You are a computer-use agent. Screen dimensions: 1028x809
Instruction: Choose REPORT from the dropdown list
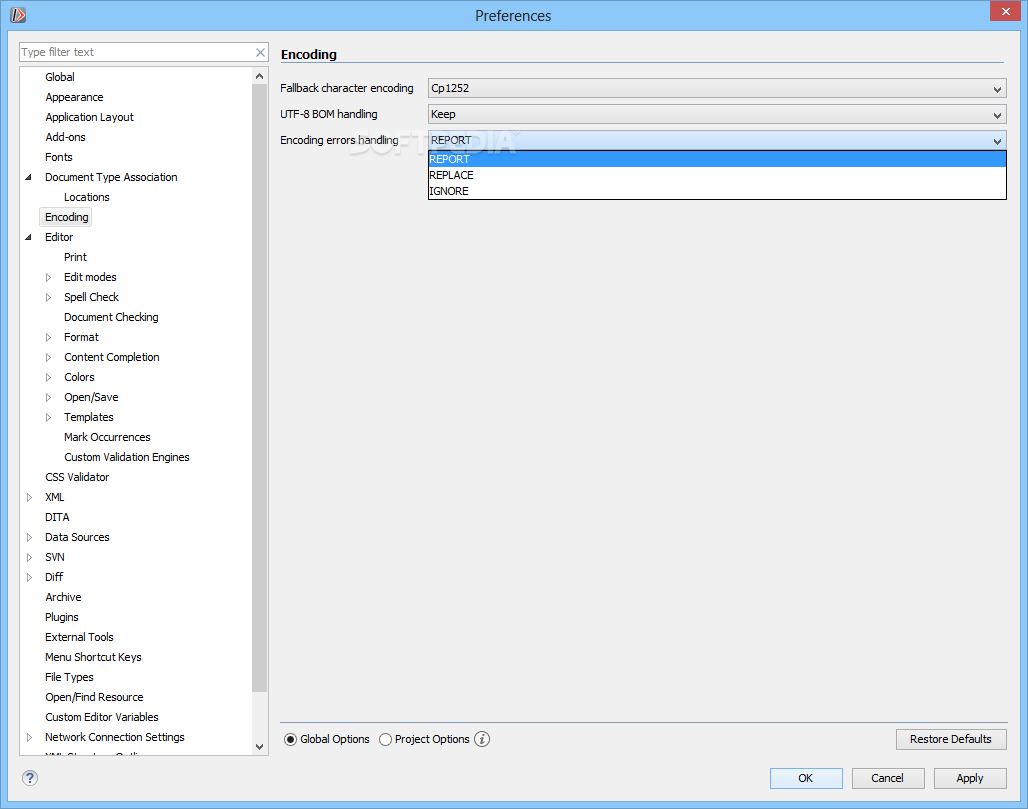click(717, 159)
